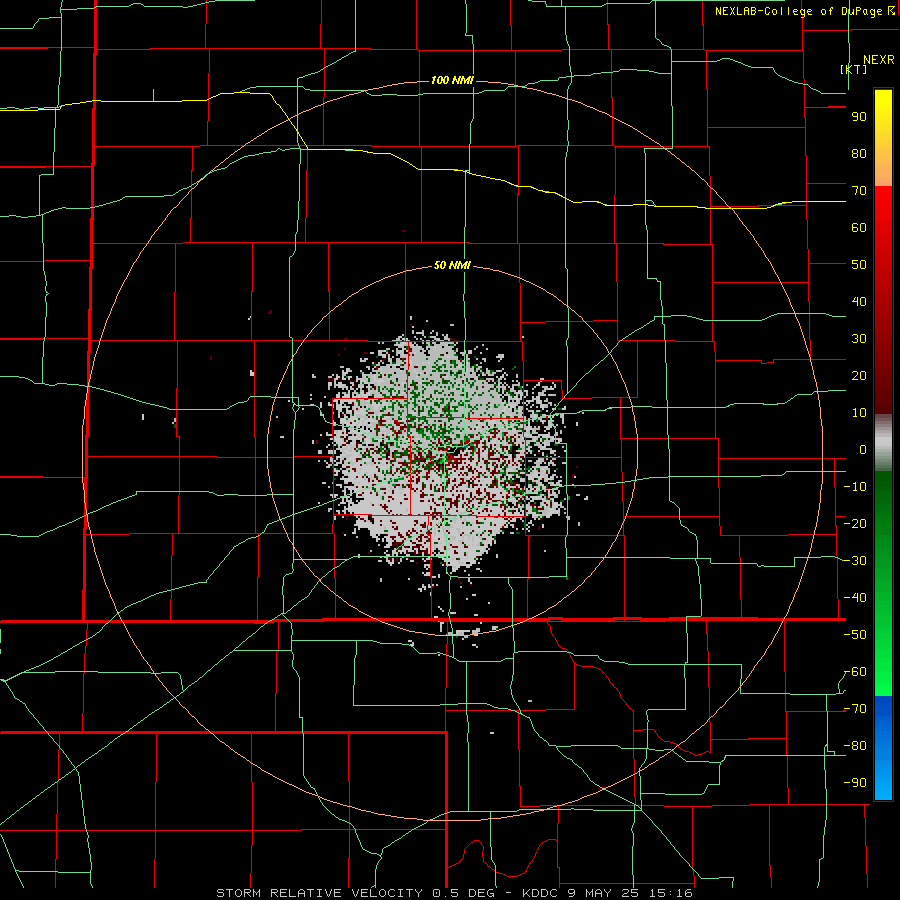Click the 0.5 DEG elevation text in caption
This screenshot has width=900, height=900.
point(468,893)
